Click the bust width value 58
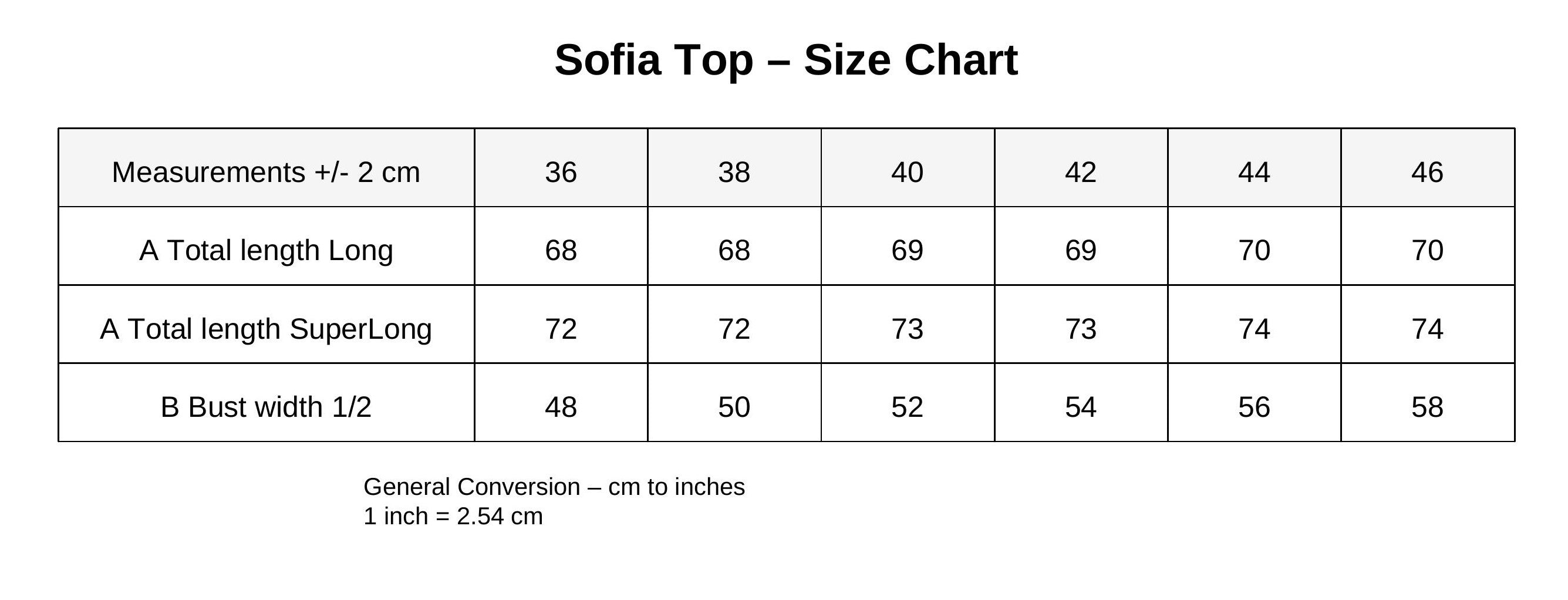Image resolution: width=1568 pixels, height=600 pixels. (1427, 406)
